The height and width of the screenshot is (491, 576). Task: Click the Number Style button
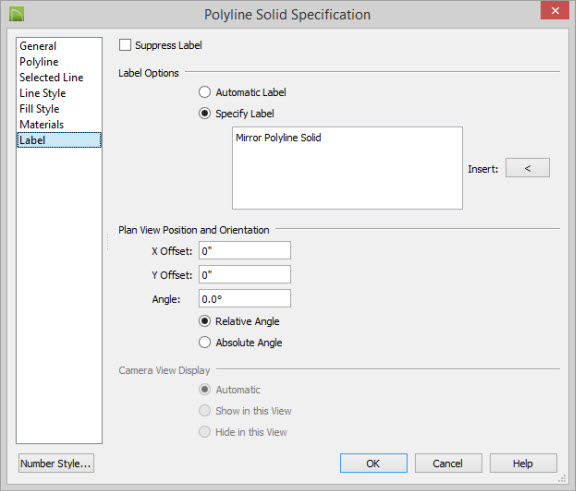56,463
